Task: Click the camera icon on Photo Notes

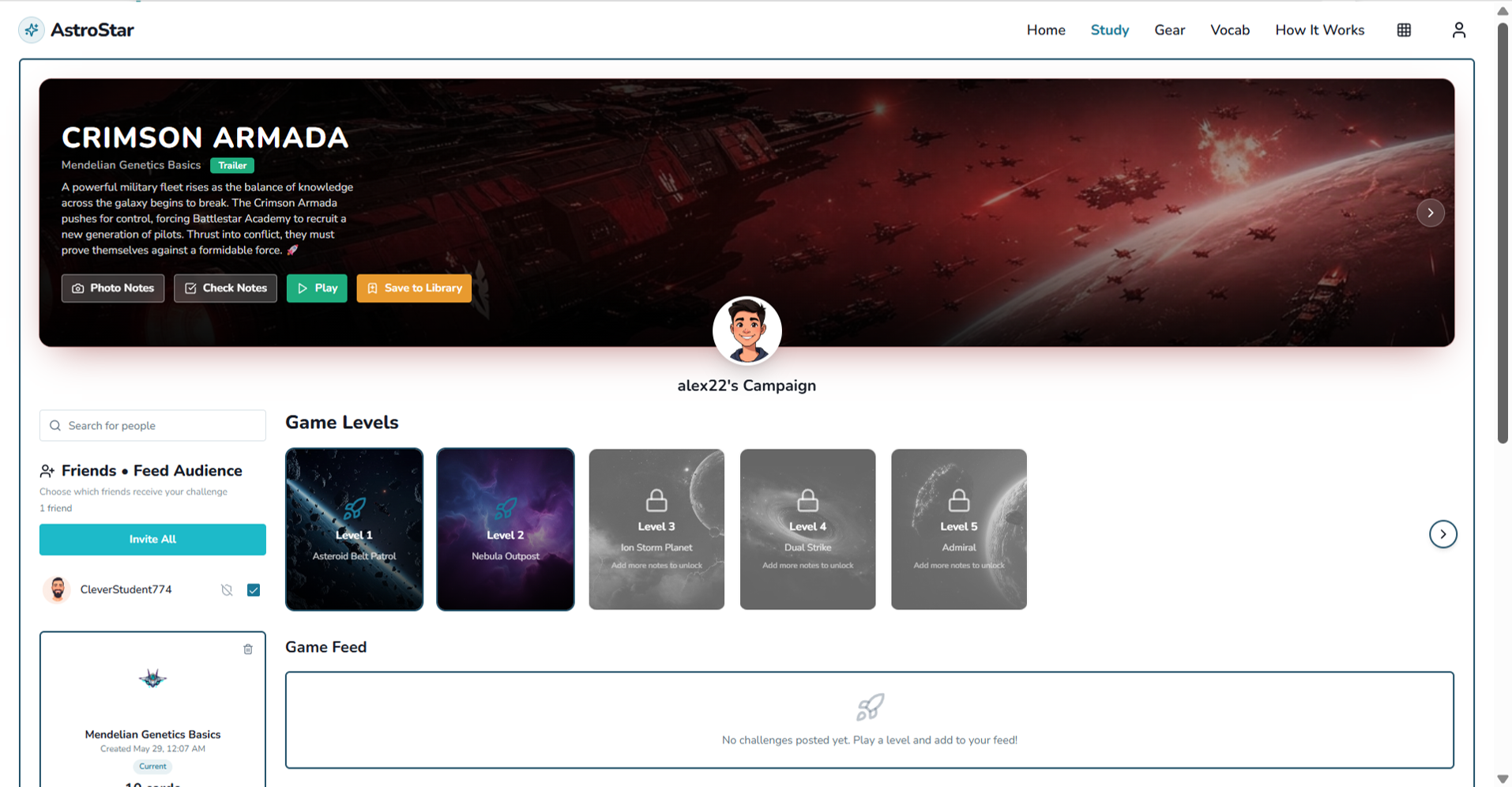Action: coord(78,288)
